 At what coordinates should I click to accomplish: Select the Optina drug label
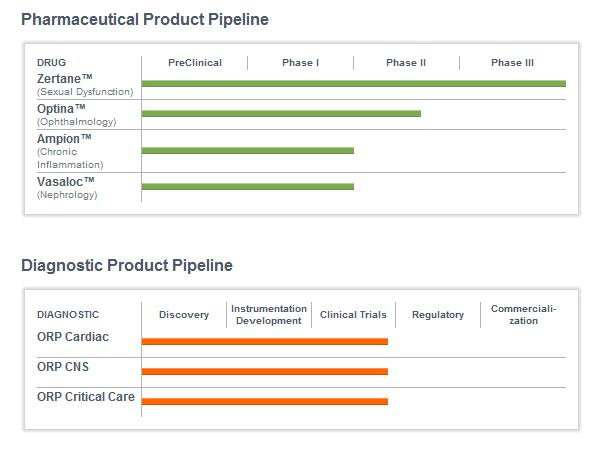61,108
